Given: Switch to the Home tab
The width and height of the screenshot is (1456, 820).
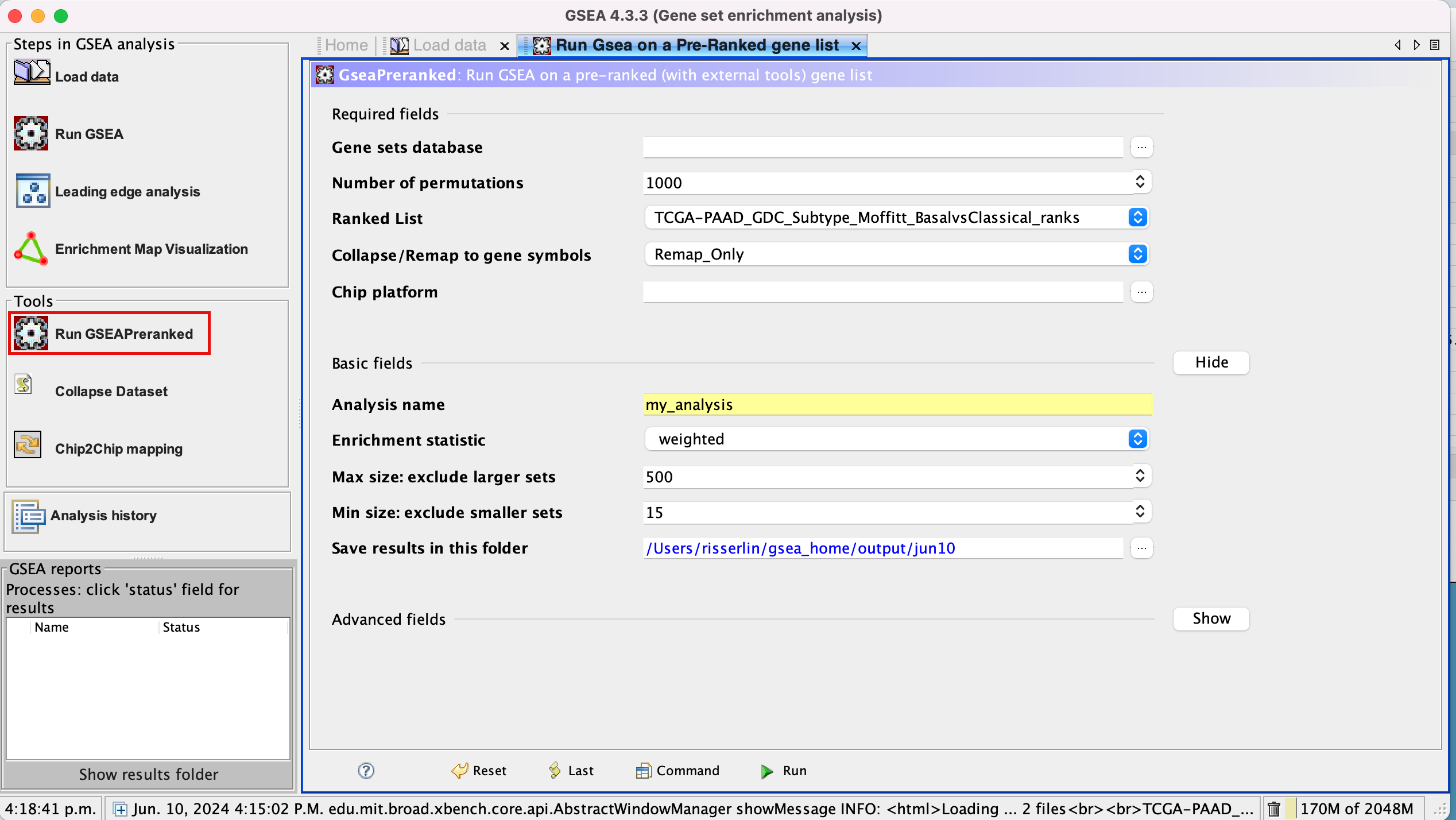Looking at the screenshot, I should coord(346,45).
